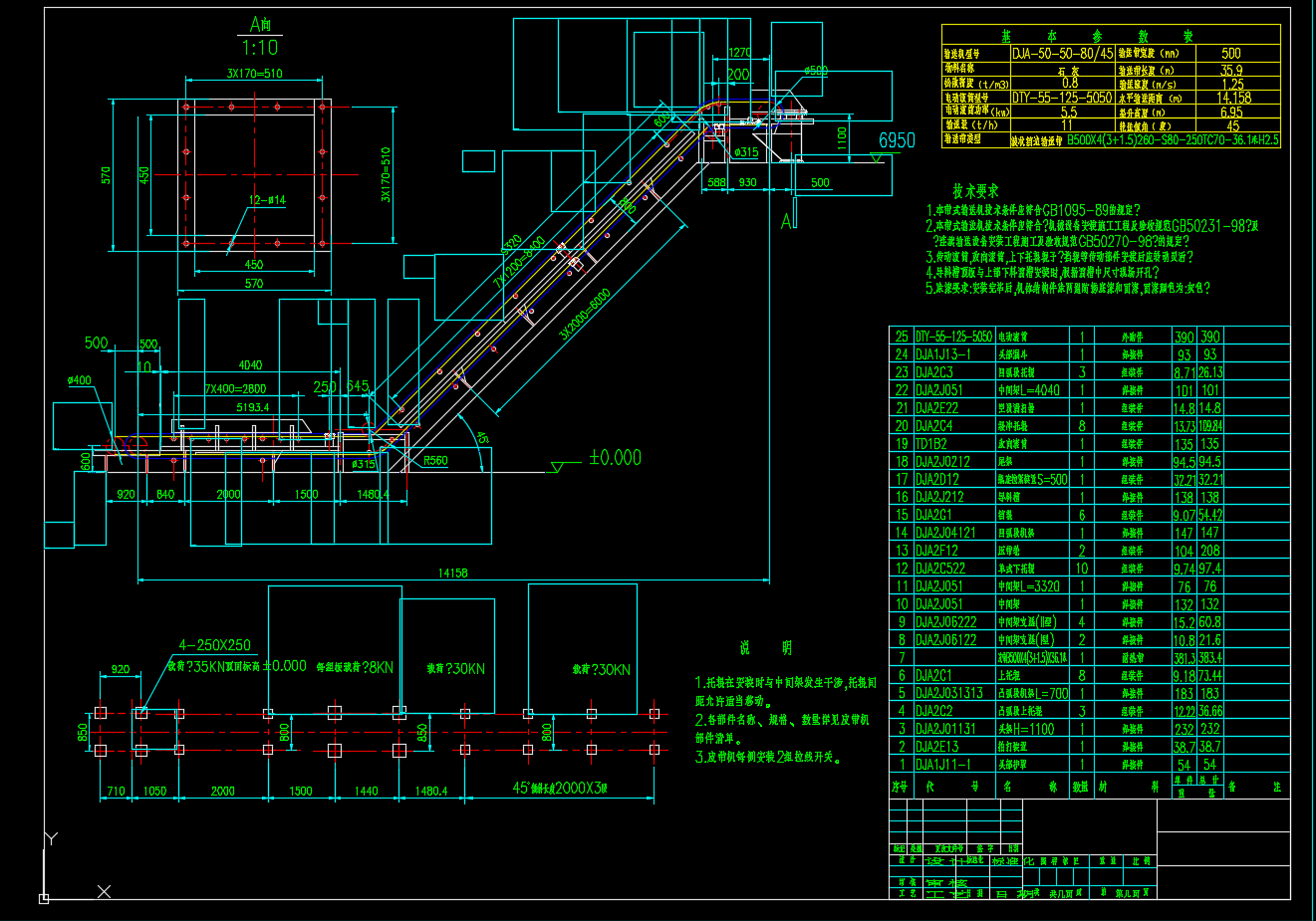Click the 14158 overall length dimension
The width and height of the screenshot is (1316, 921).
pyautogui.click(x=452, y=573)
